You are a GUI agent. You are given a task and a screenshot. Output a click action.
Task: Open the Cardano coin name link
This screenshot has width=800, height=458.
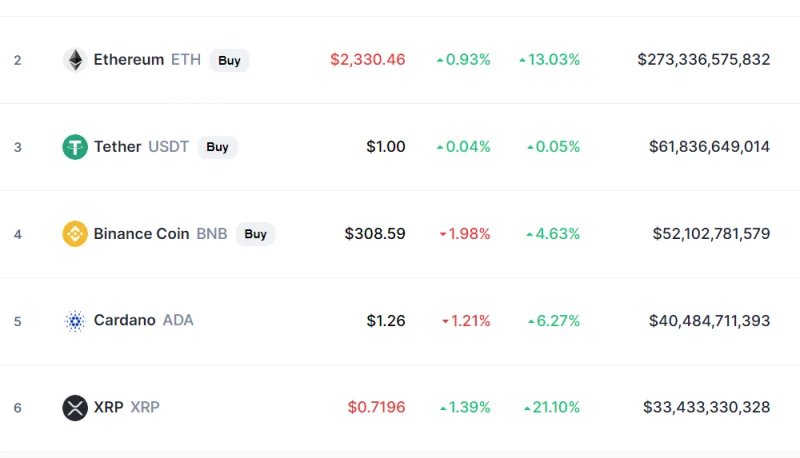(x=124, y=320)
